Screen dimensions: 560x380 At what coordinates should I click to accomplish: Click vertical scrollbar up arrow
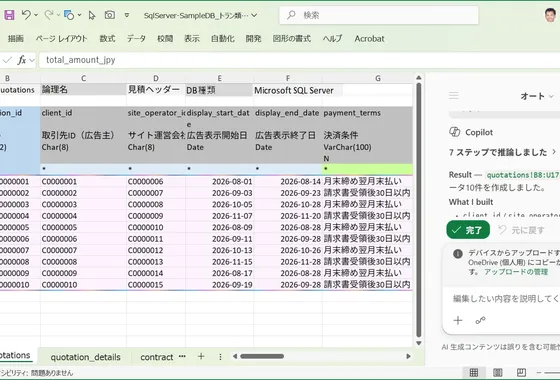[419, 78]
